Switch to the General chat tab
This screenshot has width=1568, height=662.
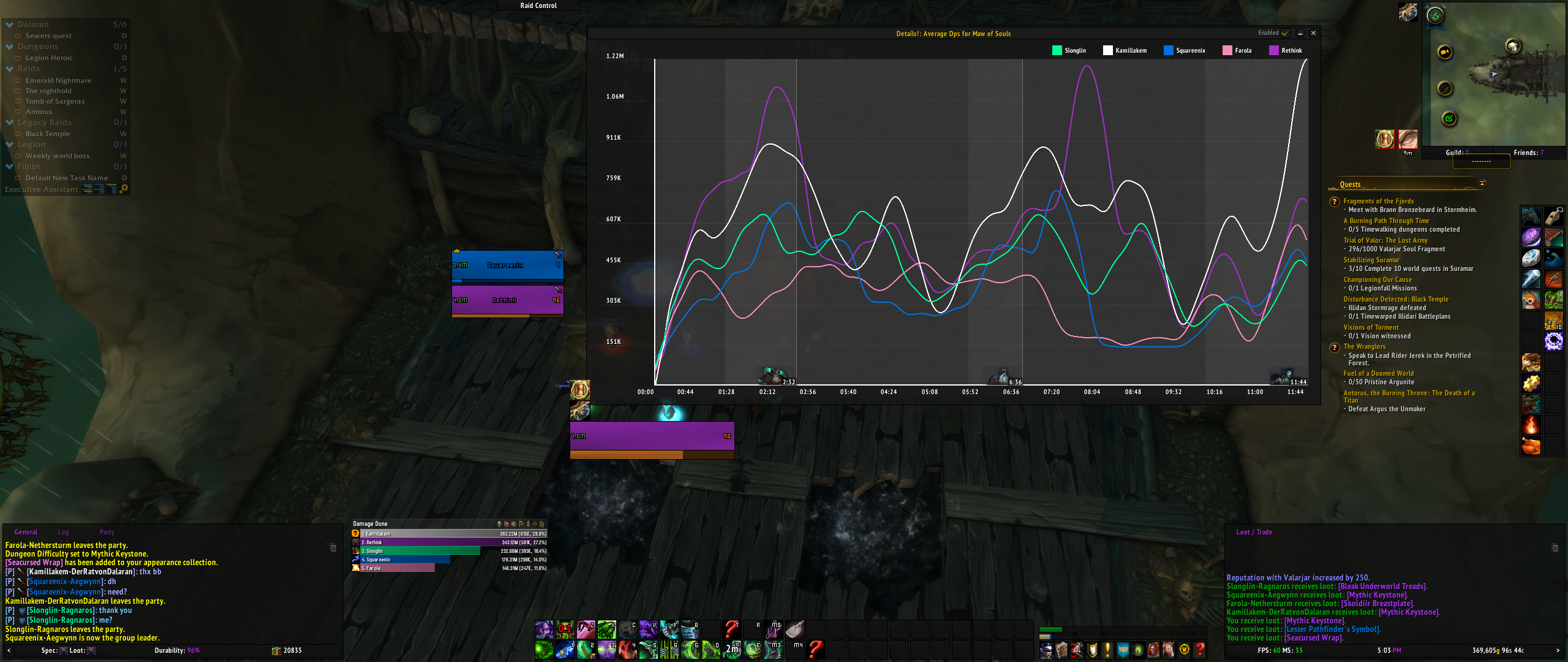[26, 532]
